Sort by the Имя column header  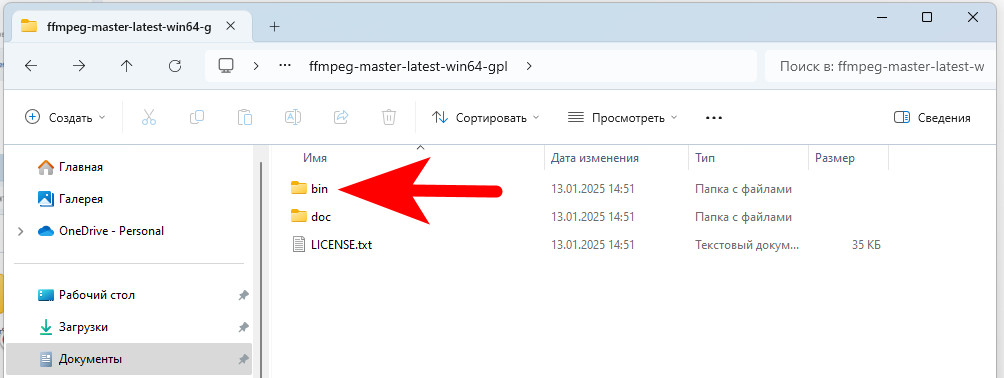(315, 158)
